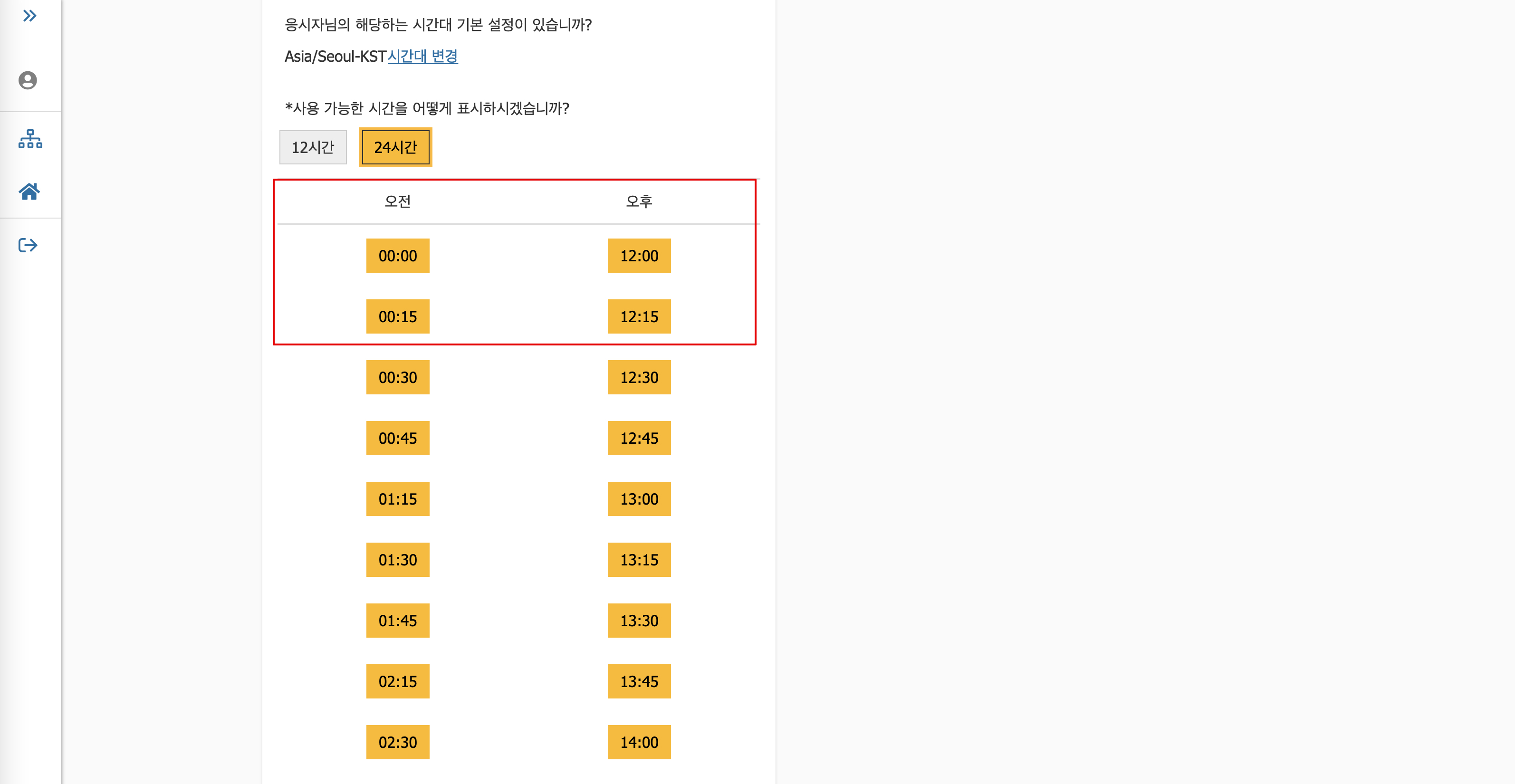This screenshot has height=784, width=1515.
Task: Open the user profile icon
Action: (28, 80)
